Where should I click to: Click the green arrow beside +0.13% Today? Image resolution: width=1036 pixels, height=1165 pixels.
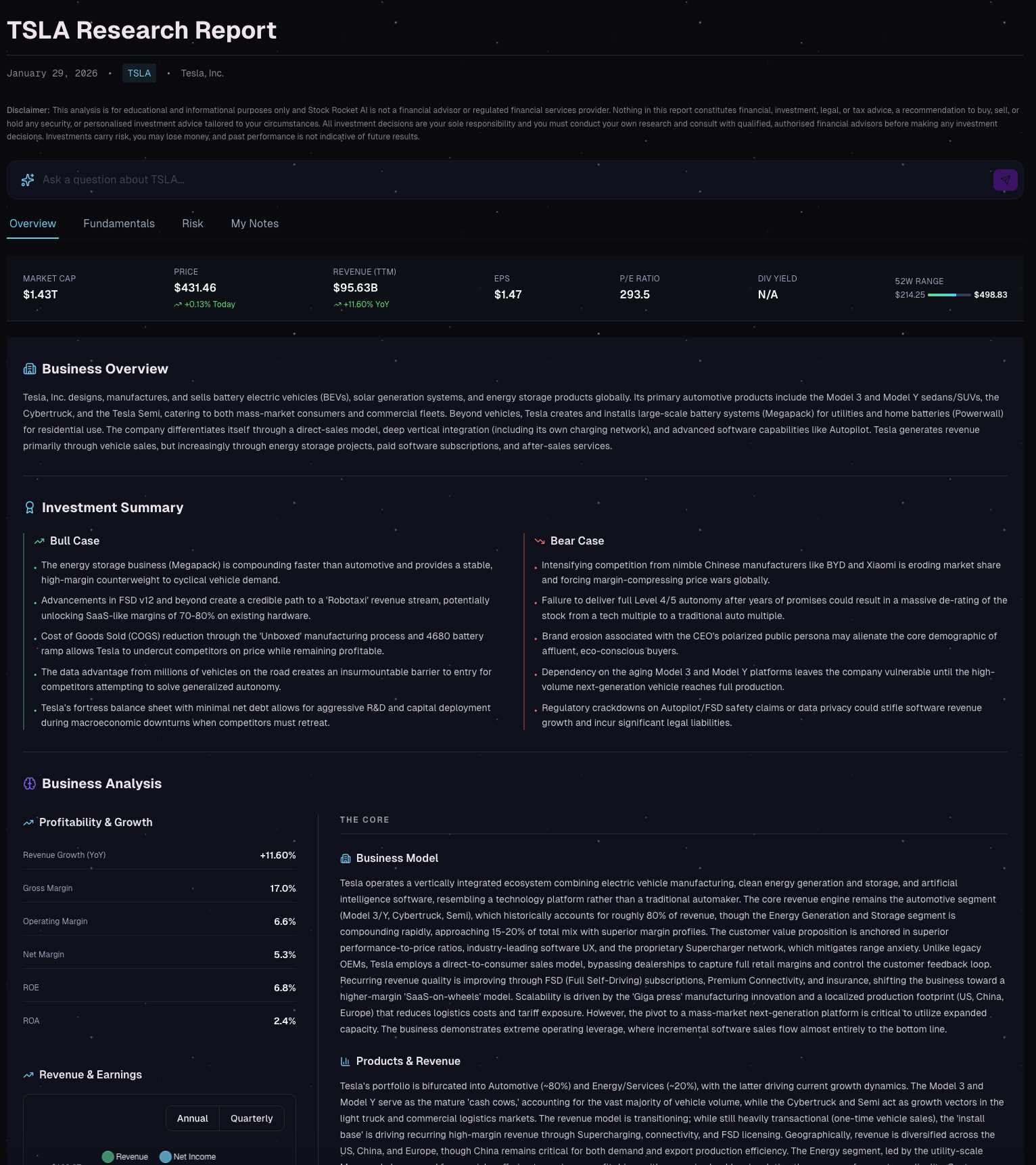(x=178, y=304)
